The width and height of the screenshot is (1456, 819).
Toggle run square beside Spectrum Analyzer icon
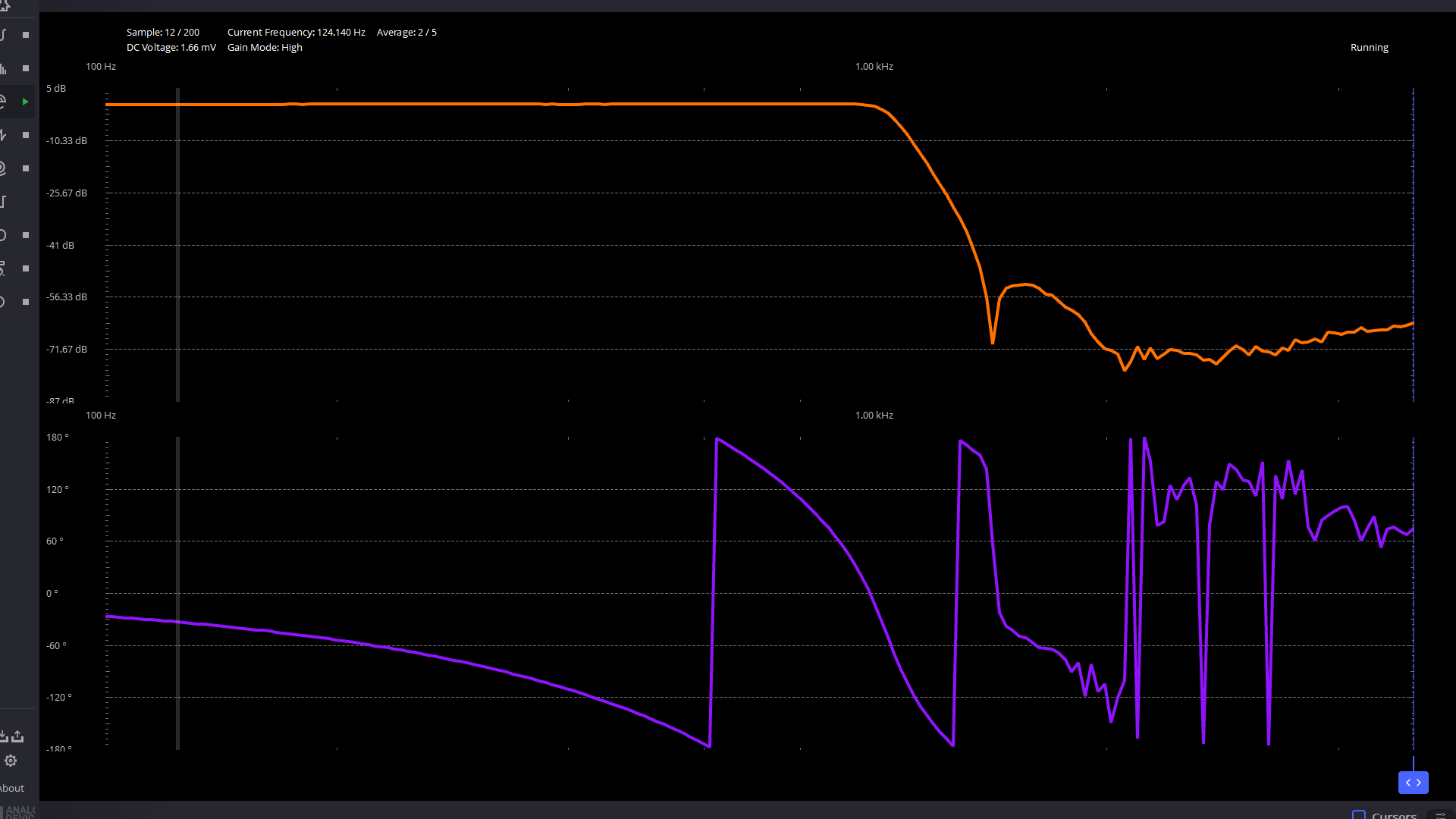26,68
